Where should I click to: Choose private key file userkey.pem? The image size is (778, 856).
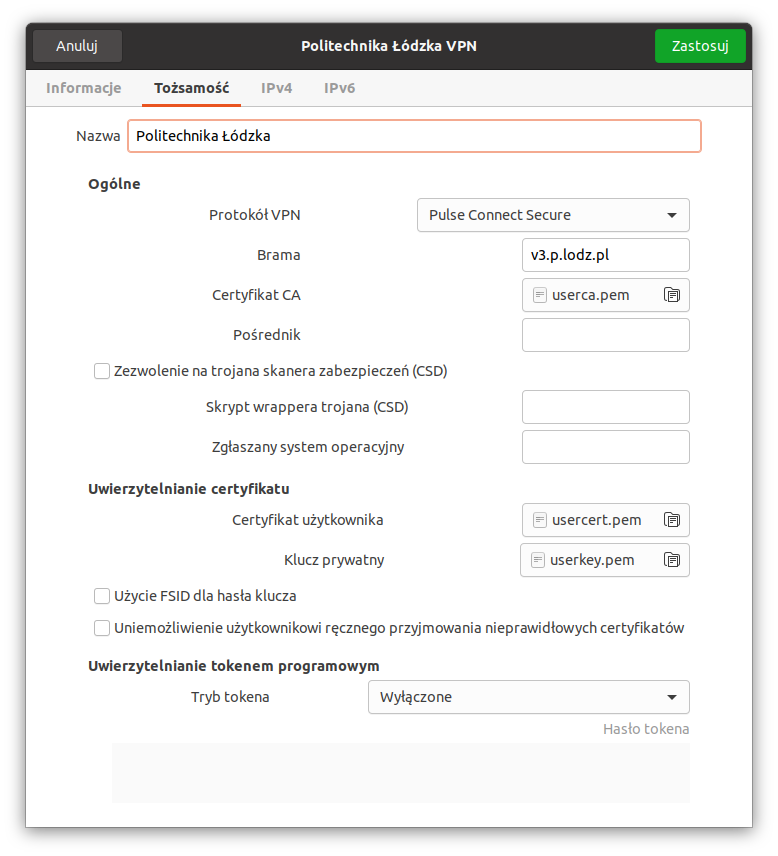(x=605, y=560)
